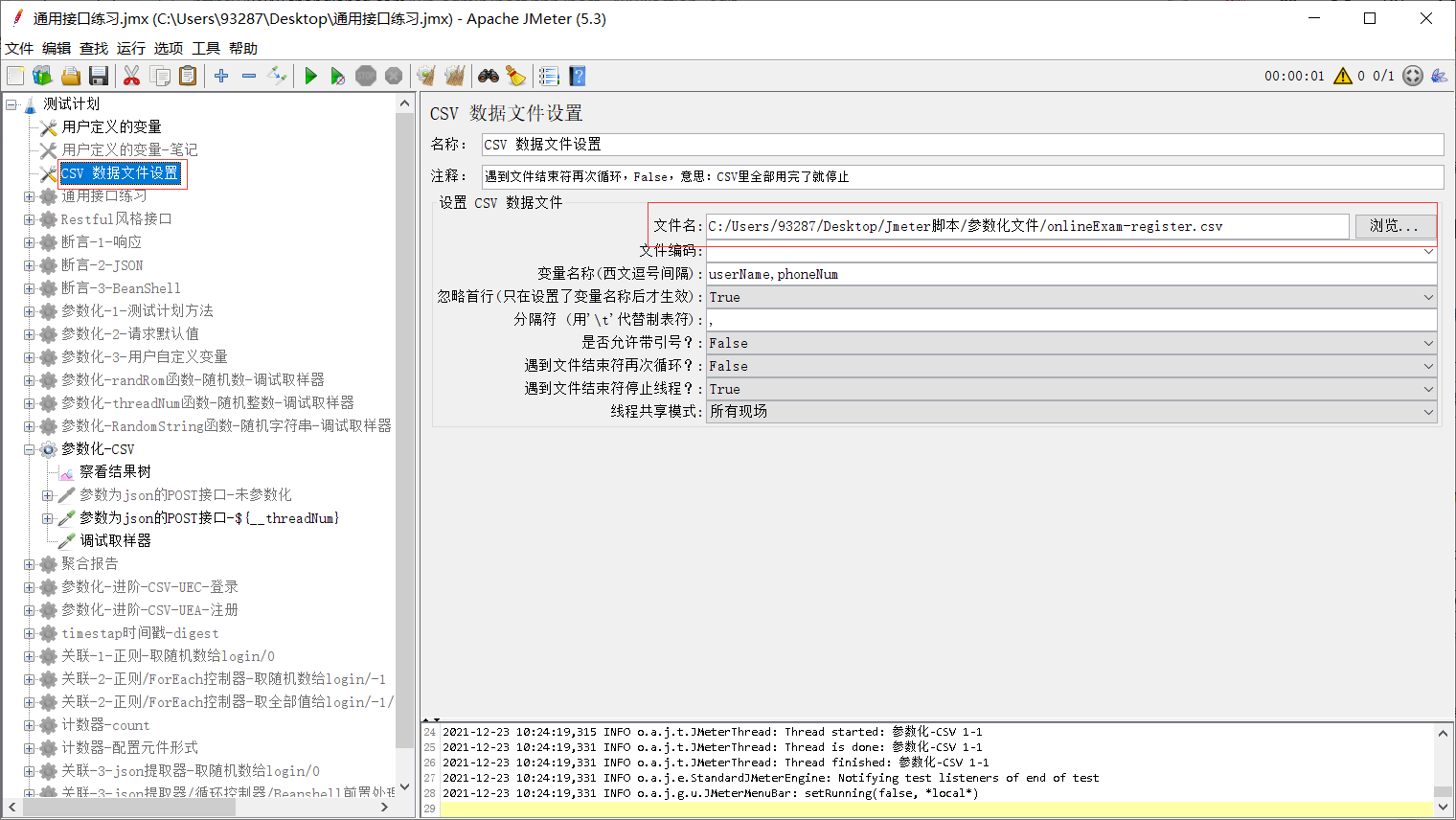Open the 编辑 menu
The width and height of the screenshot is (1456, 820).
[57, 48]
